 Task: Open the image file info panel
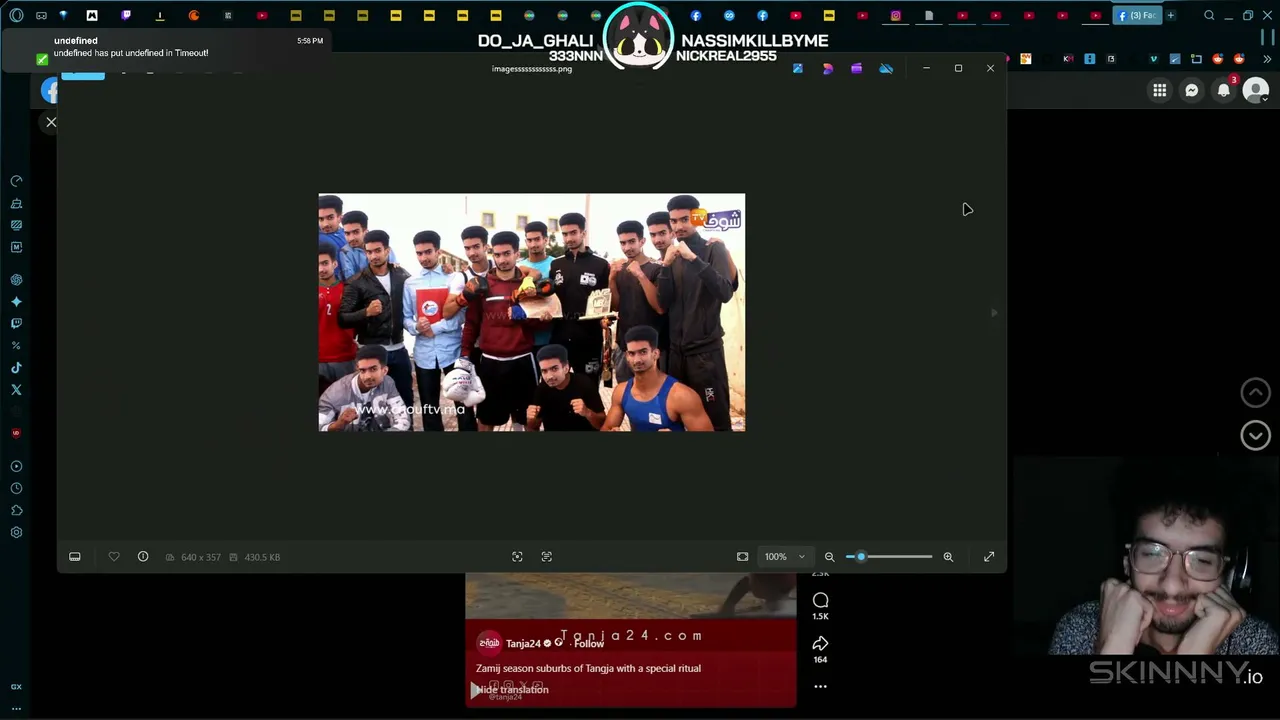click(x=143, y=557)
